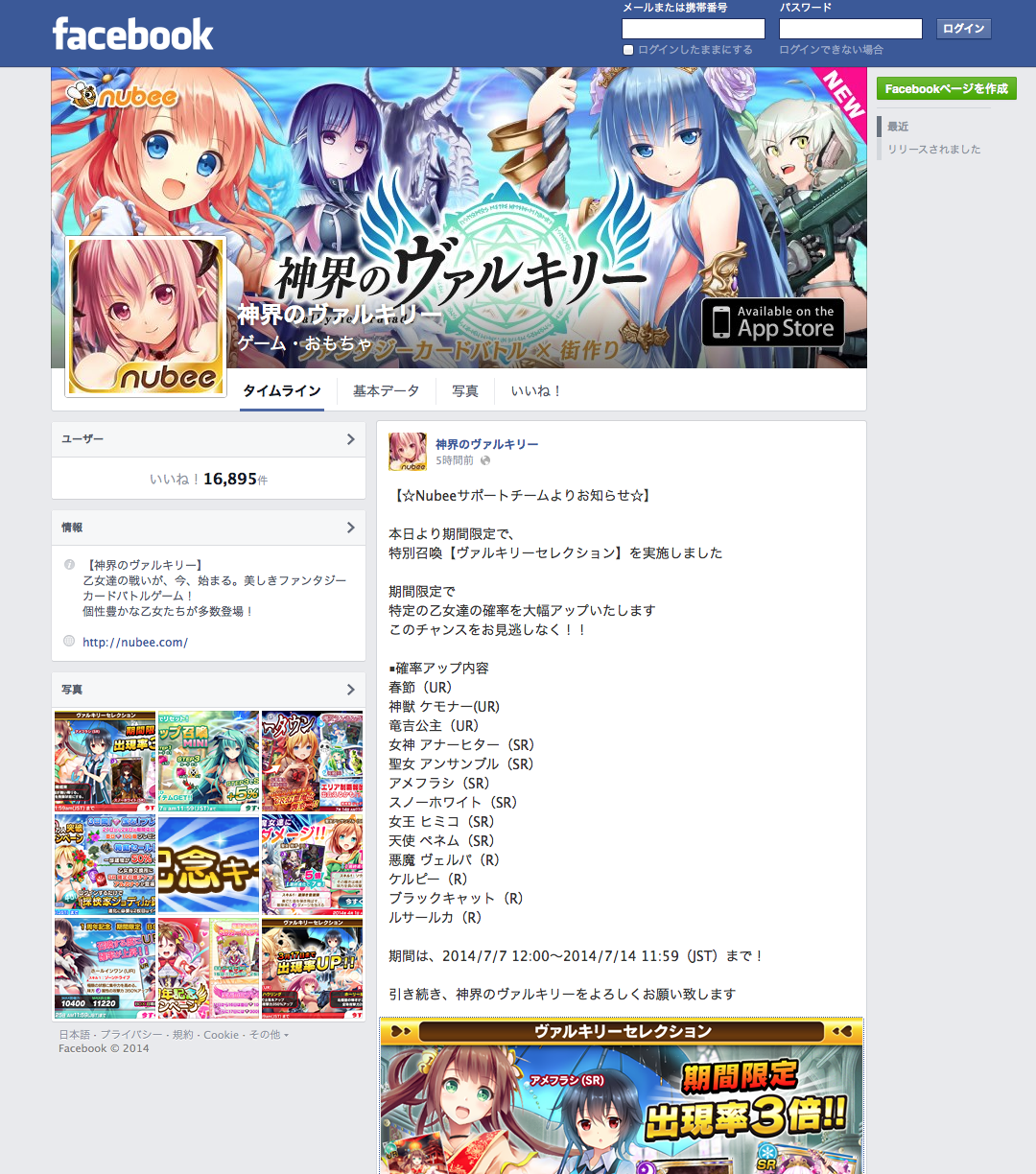This screenshot has height=1174, width=1036.
Task: Select リリースされました in timeline navigator
Action: pos(933,149)
